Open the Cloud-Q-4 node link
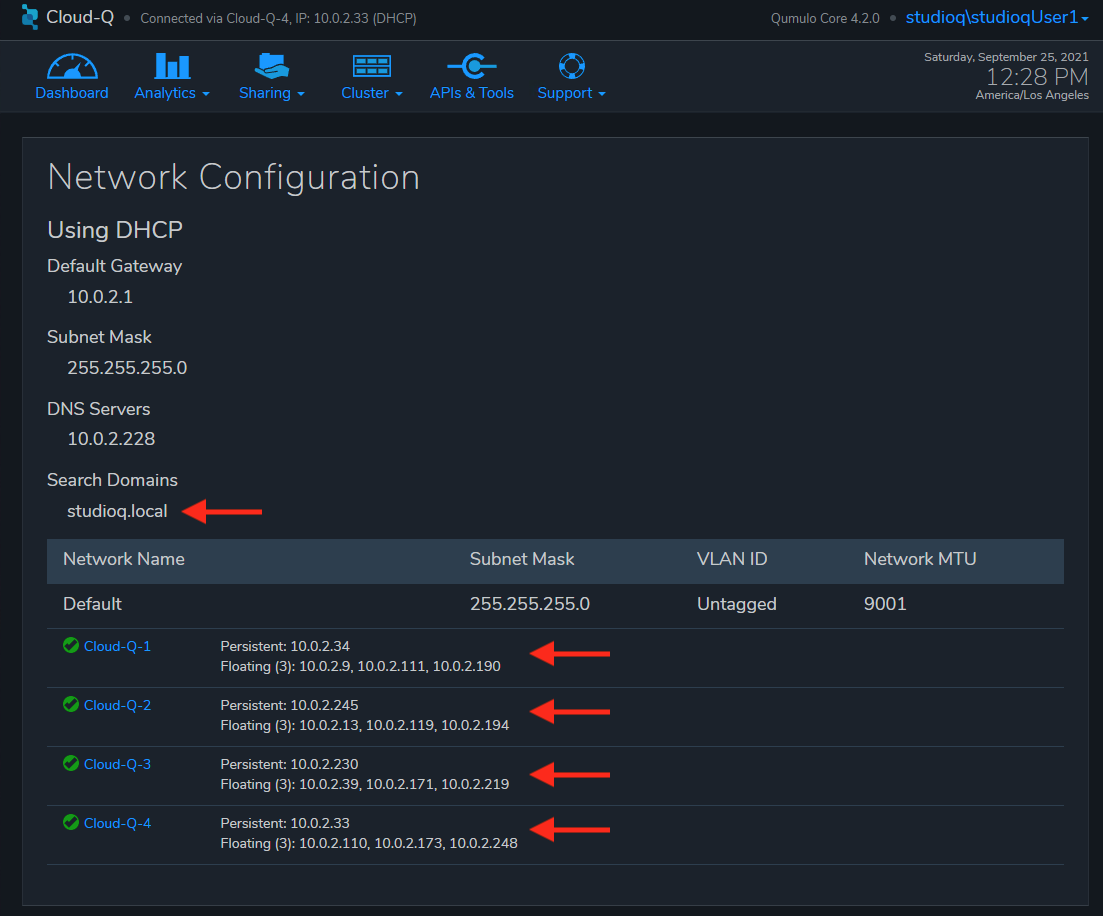The image size is (1103, 916). (117, 823)
